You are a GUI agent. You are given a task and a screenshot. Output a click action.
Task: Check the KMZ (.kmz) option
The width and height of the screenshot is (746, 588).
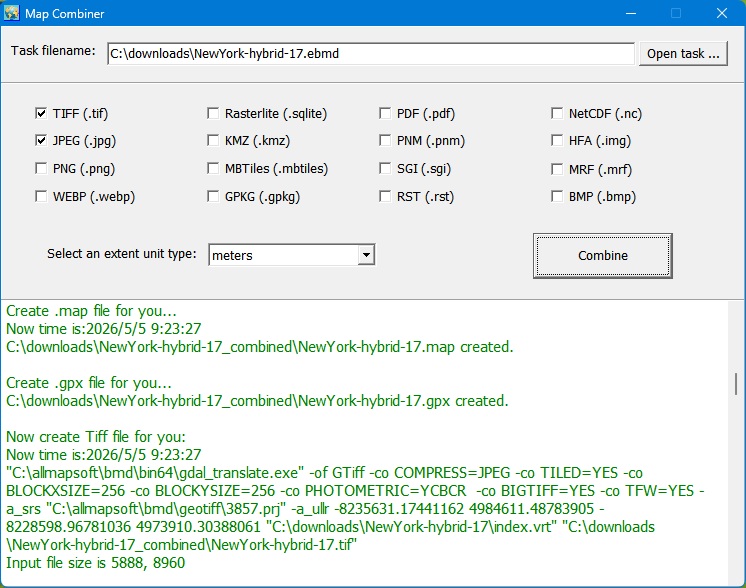point(213,140)
